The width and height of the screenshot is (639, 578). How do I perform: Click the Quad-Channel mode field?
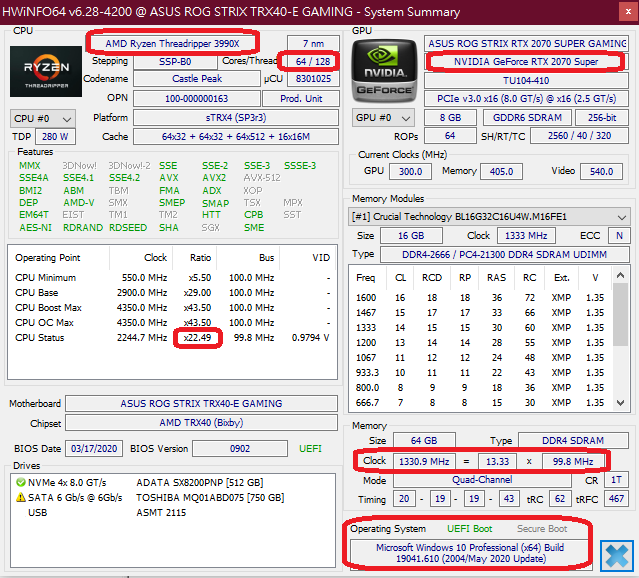(x=482, y=480)
